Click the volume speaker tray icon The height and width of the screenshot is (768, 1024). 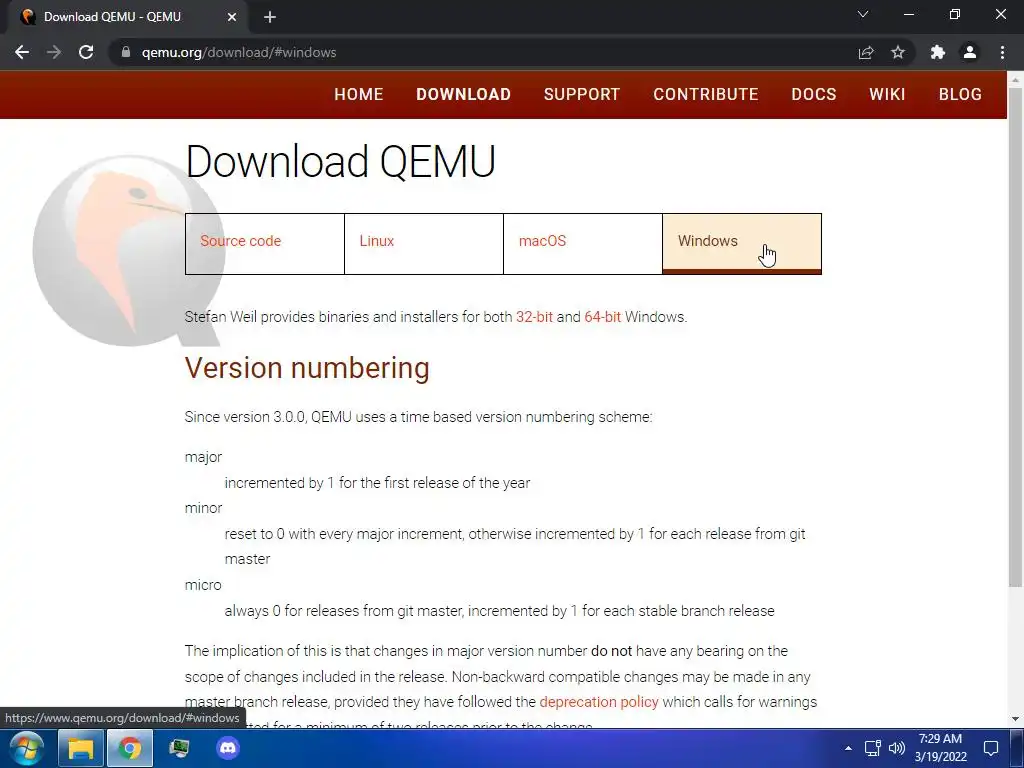coord(897,748)
